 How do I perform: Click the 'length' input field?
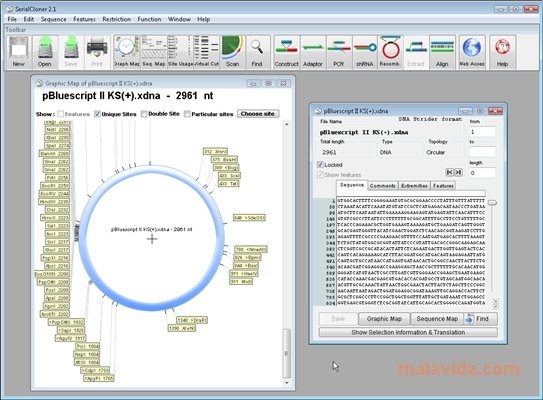tap(482, 172)
